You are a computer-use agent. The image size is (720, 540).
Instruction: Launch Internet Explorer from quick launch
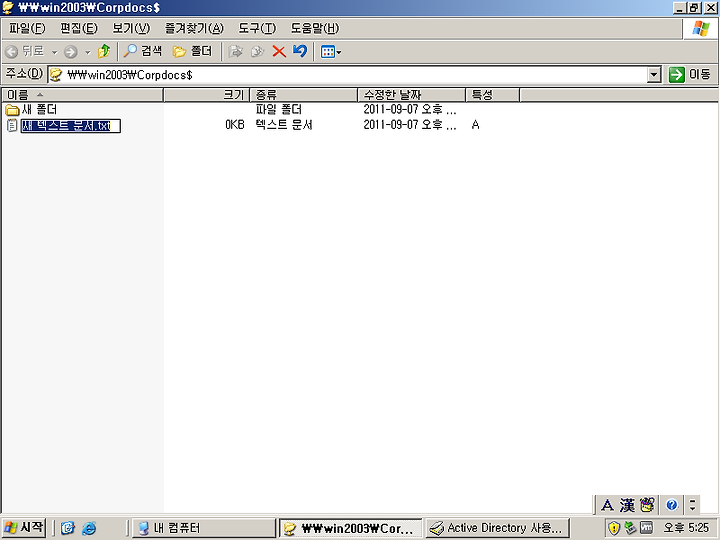pyautogui.click(x=89, y=528)
